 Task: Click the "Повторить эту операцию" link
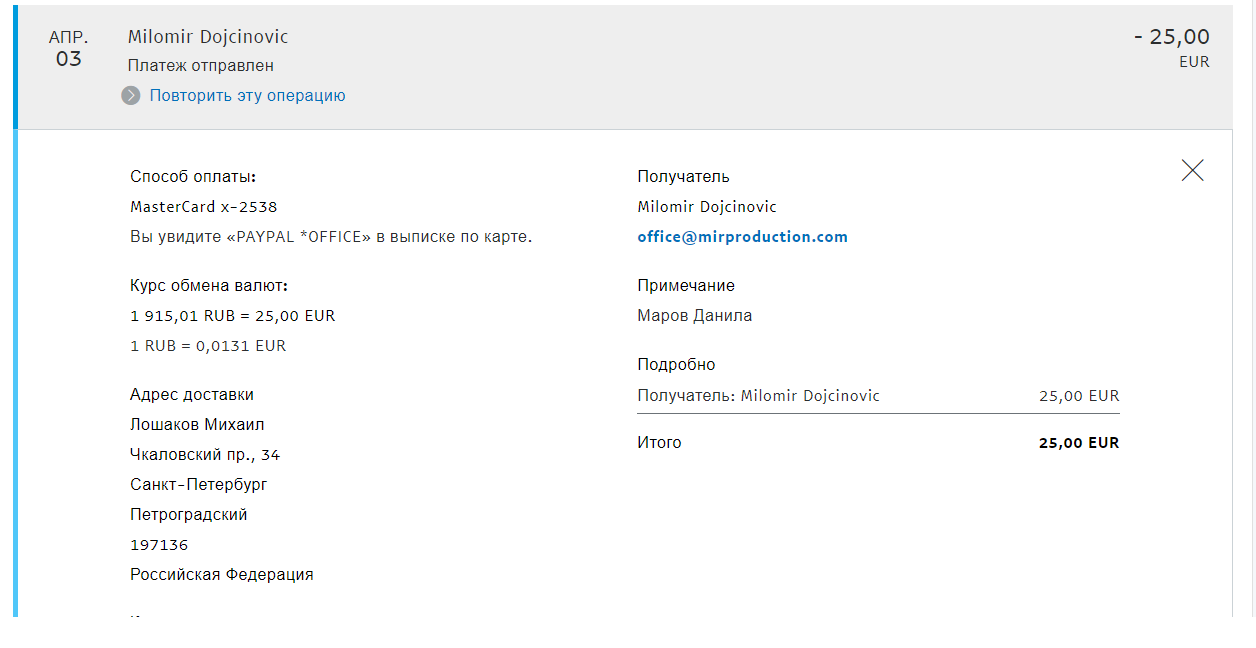[247, 96]
